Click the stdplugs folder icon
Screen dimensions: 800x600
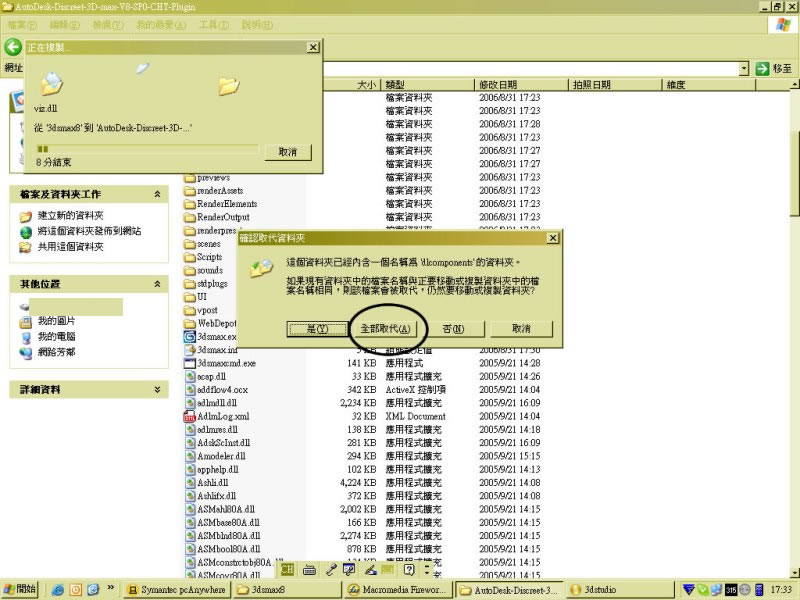click(x=190, y=284)
